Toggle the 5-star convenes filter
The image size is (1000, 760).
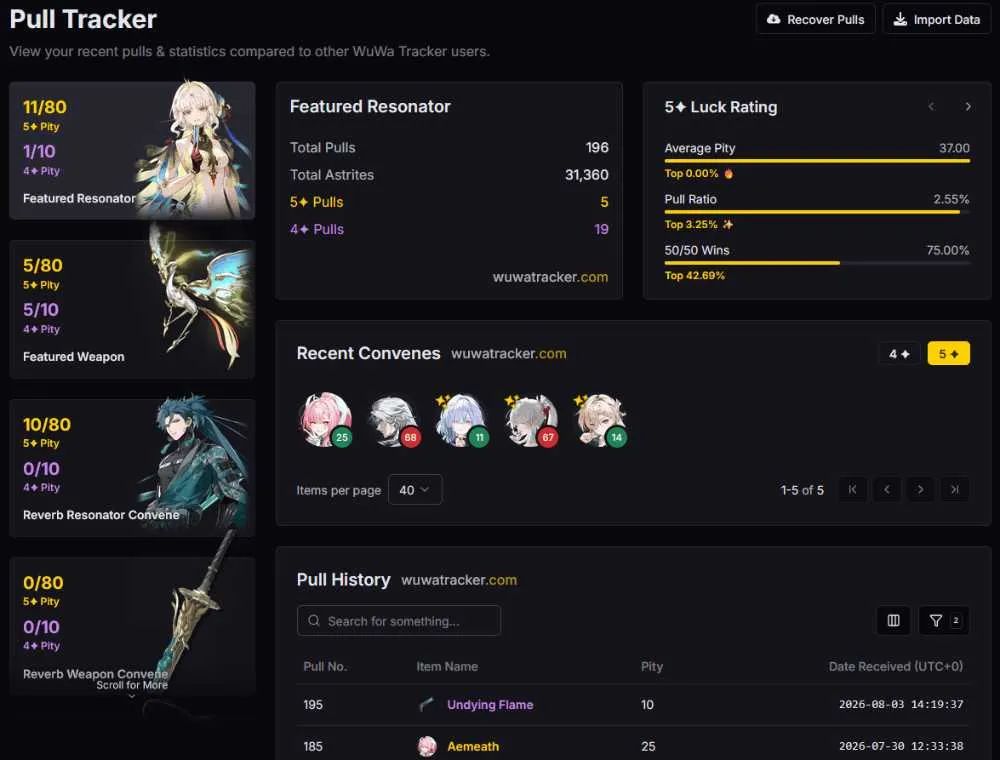[948, 354]
